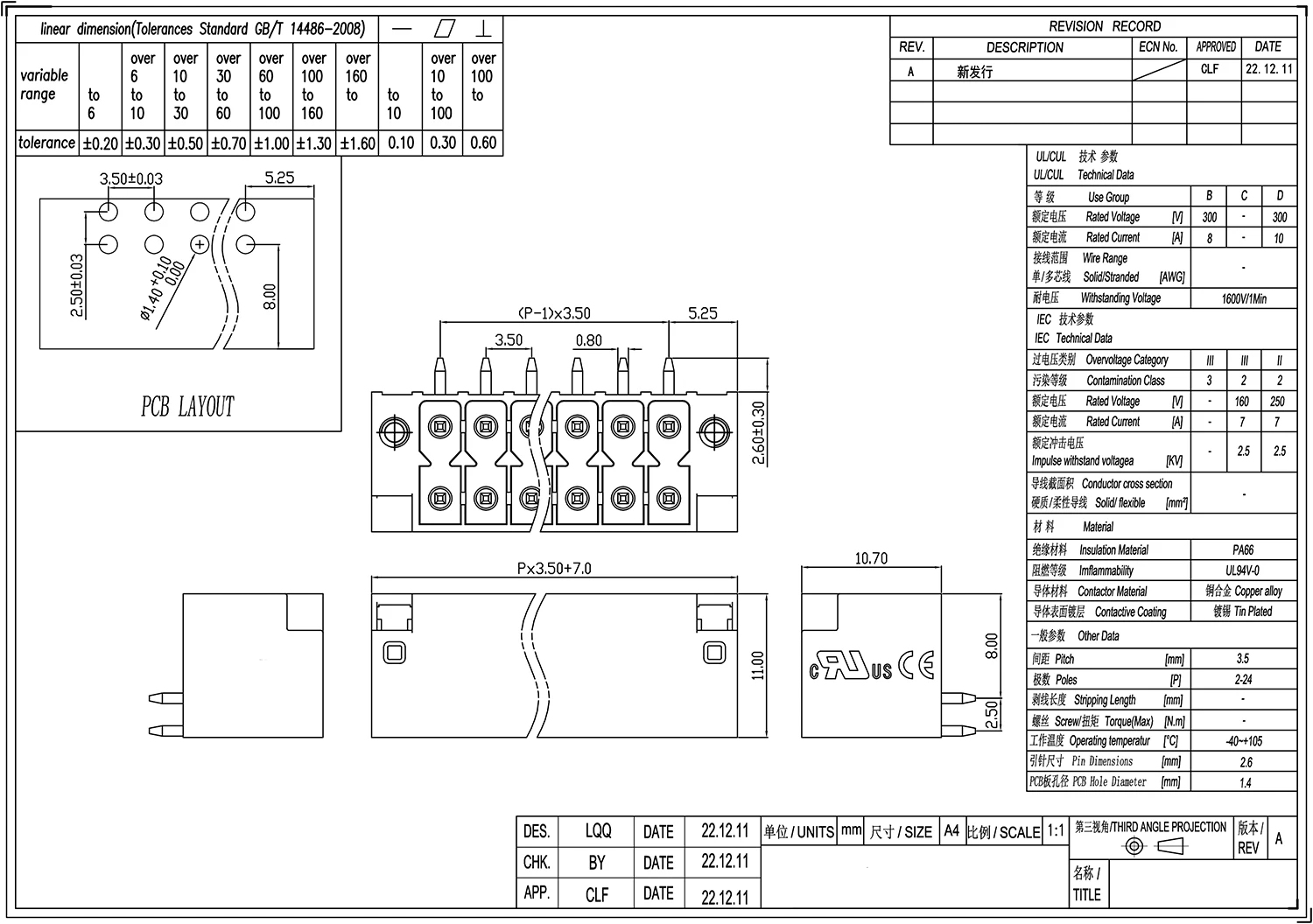Click the (P-1)x3.50 dimension text
Viewport: 1313px width, 924px height.
pos(554,313)
